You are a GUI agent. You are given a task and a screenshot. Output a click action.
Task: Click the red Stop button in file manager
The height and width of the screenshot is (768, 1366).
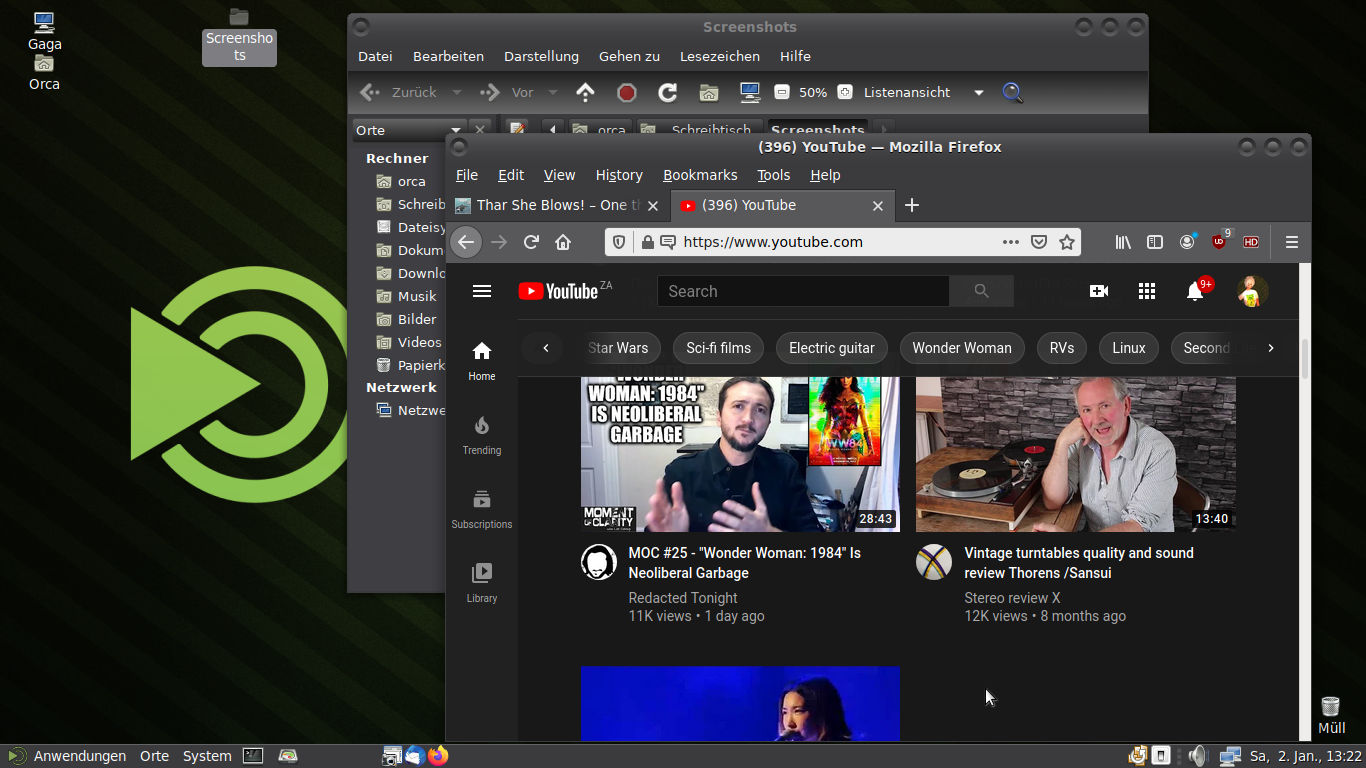coord(627,92)
